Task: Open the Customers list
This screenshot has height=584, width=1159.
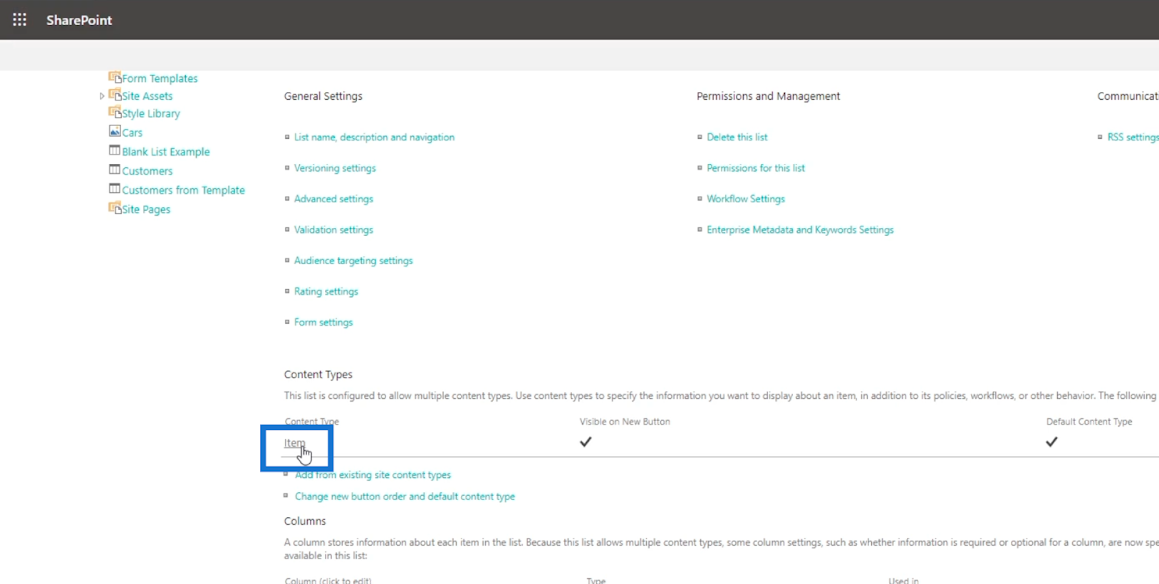Action: point(147,172)
